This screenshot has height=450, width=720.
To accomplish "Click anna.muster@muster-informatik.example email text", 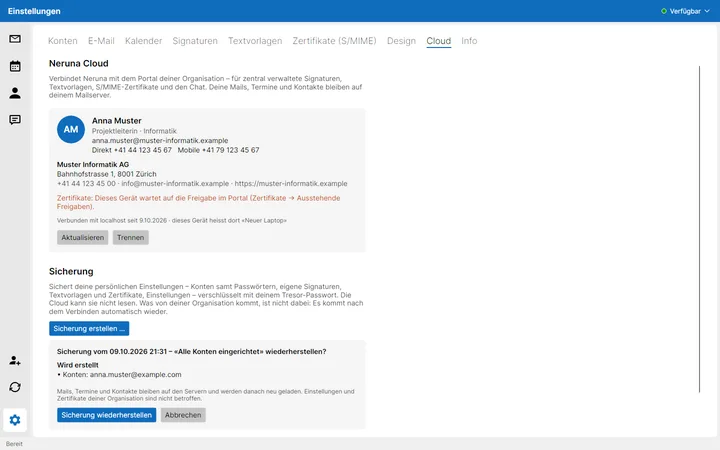I will pos(160,141).
